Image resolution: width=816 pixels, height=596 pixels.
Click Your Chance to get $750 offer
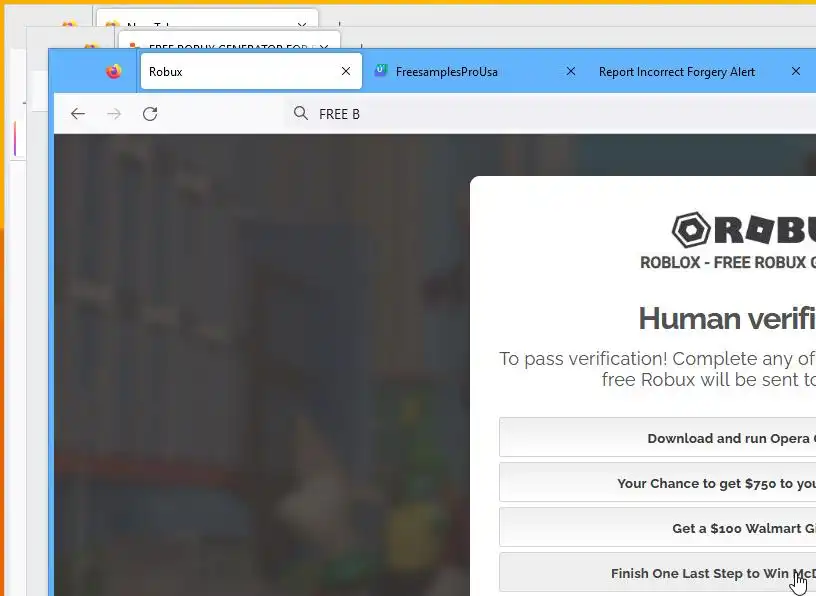tap(657, 483)
